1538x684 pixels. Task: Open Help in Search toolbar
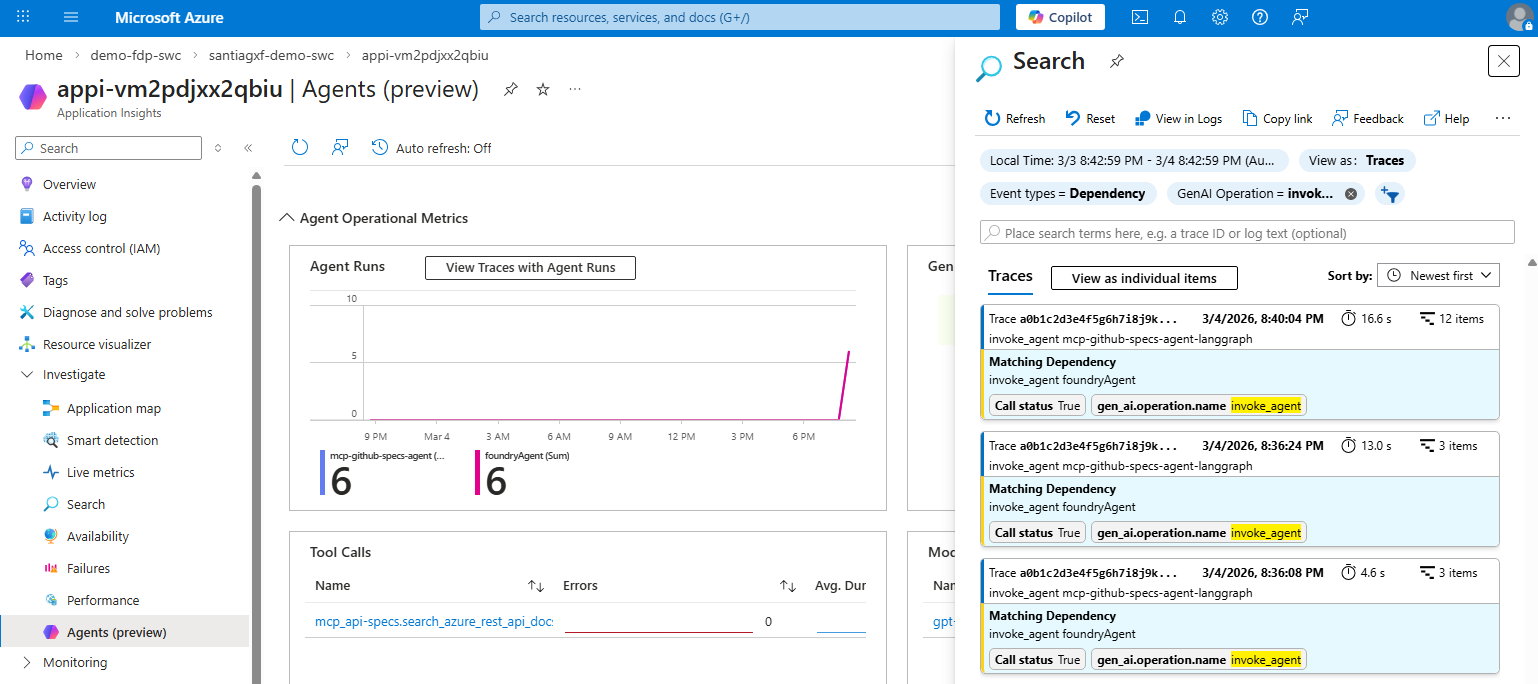click(1446, 118)
